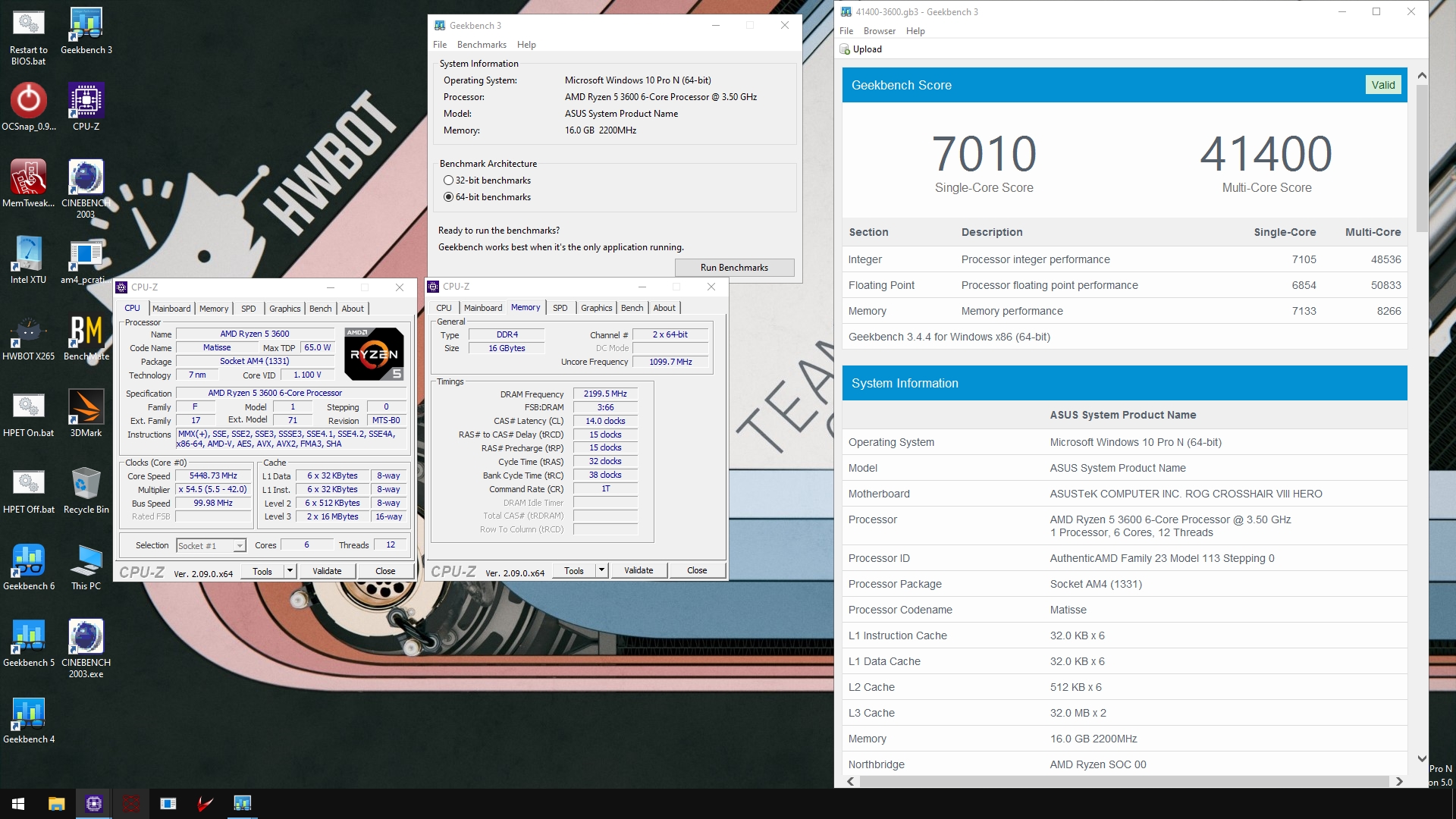Image resolution: width=1456 pixels, height=819 pixels.
Task: Switch to Geekbench in the taskbar
Action: [x=243, y=804]
